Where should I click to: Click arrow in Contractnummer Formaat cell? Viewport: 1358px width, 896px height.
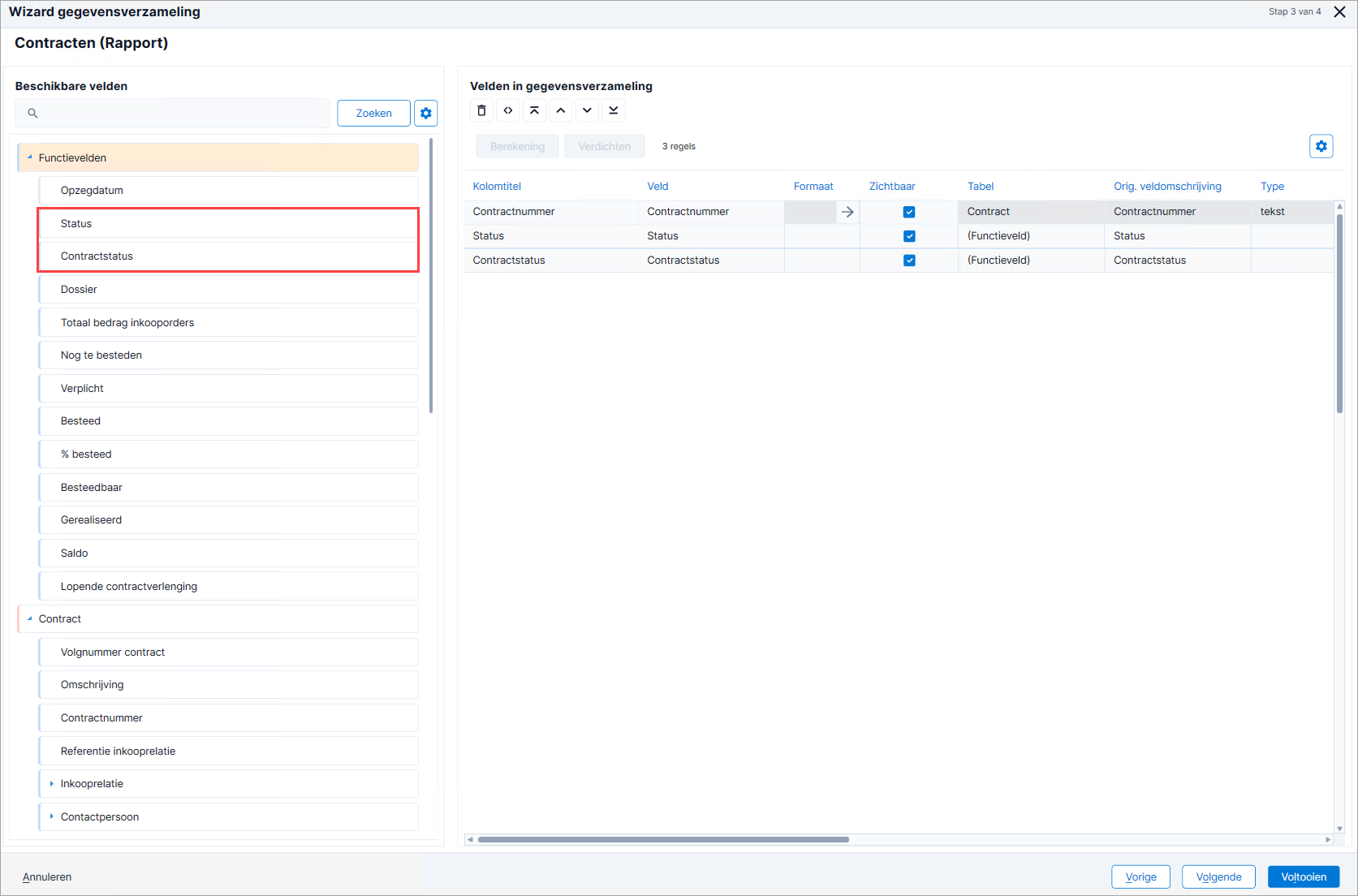847,212
